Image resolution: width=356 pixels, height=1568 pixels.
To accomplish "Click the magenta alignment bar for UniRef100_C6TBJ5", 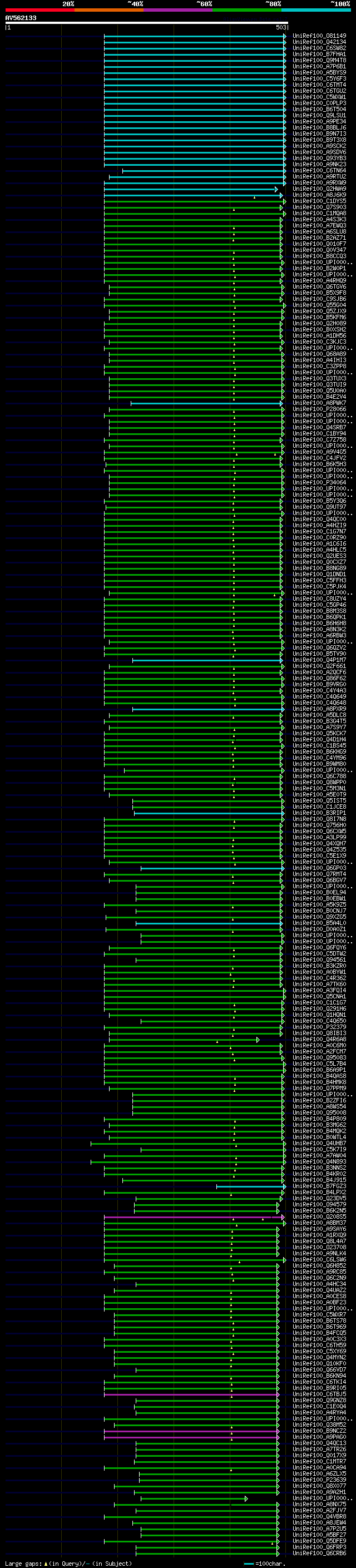I will click(x=192, y=1394).
